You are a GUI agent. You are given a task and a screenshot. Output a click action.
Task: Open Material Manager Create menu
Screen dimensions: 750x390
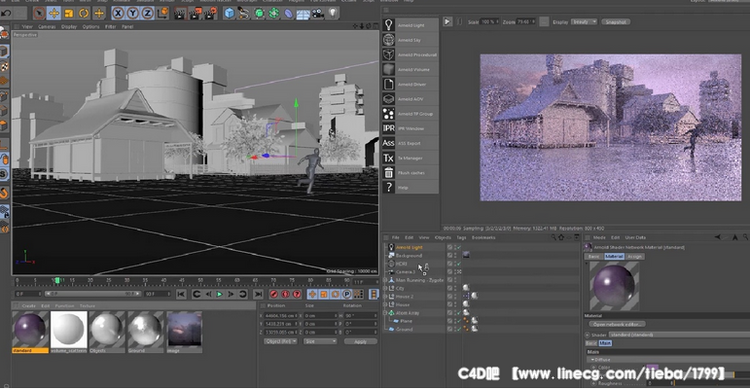[29, 306]
